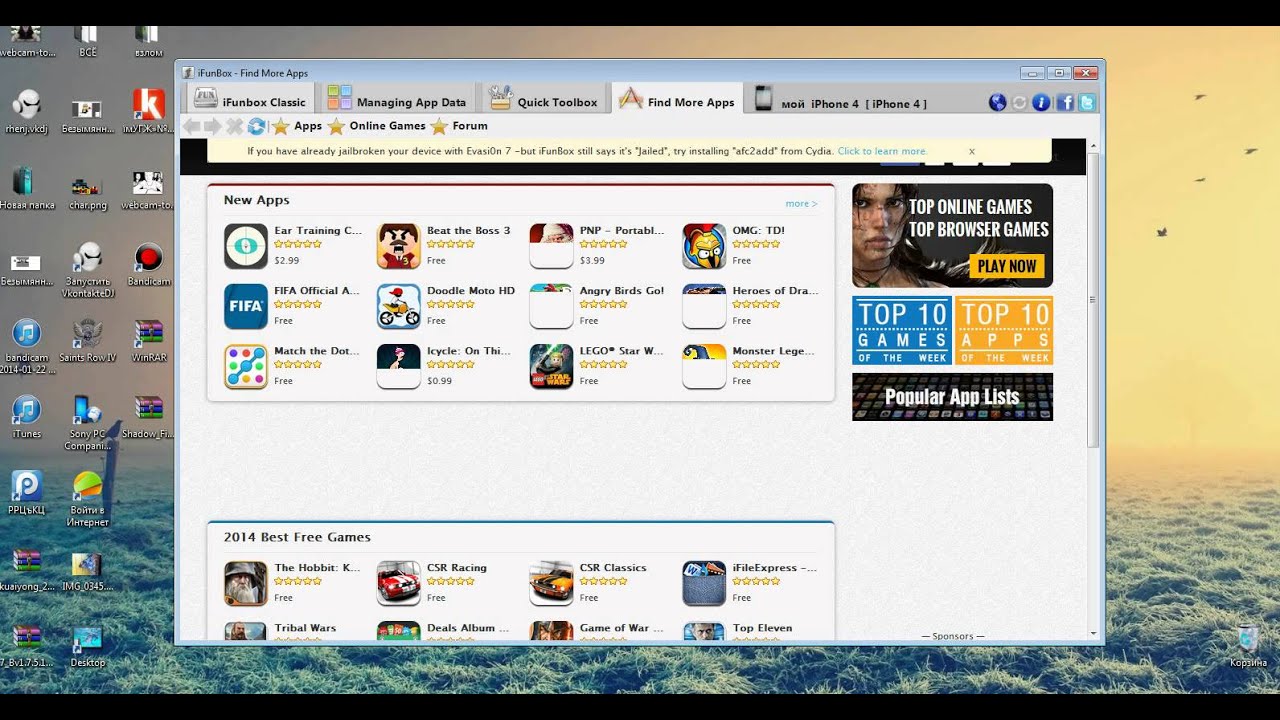This screenshot has height=720, width=1280.
Task: Click the 2014 Best Free Games heading
Action: (297, 537)
